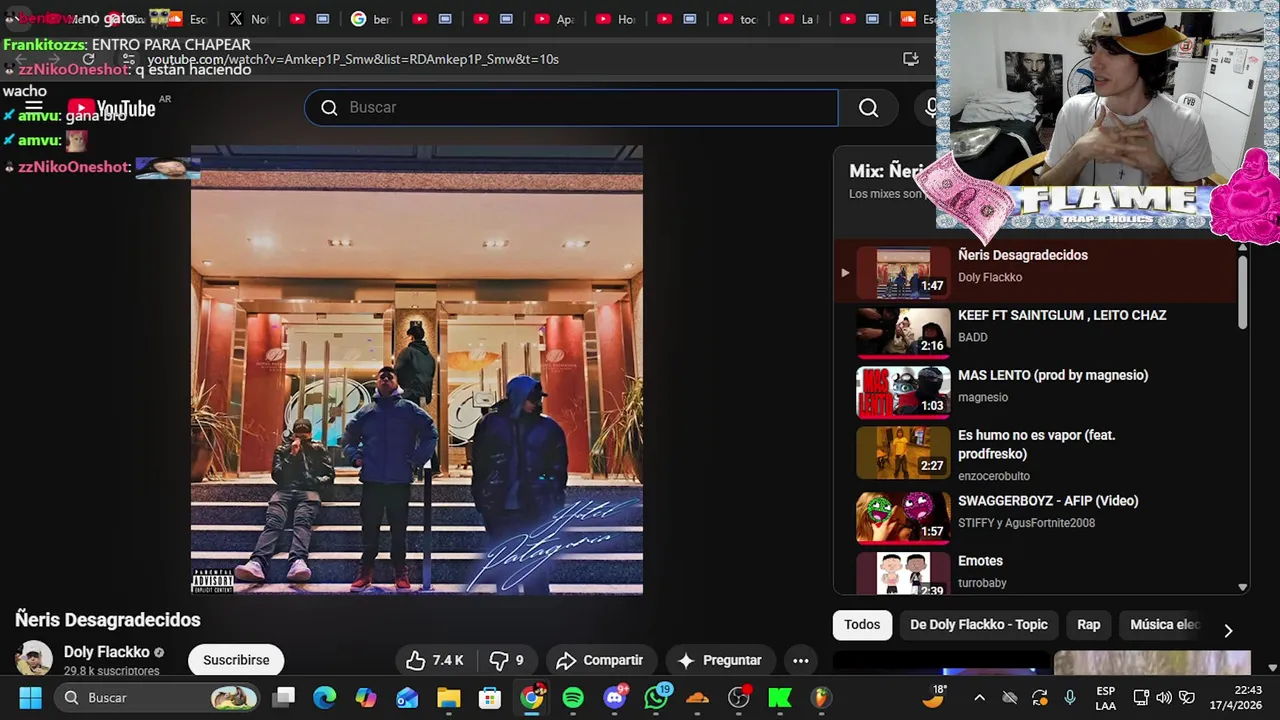Play Emotes by turrobaby in playlist
This screenshot has height=720, width=1280.
coord(1036,571)
